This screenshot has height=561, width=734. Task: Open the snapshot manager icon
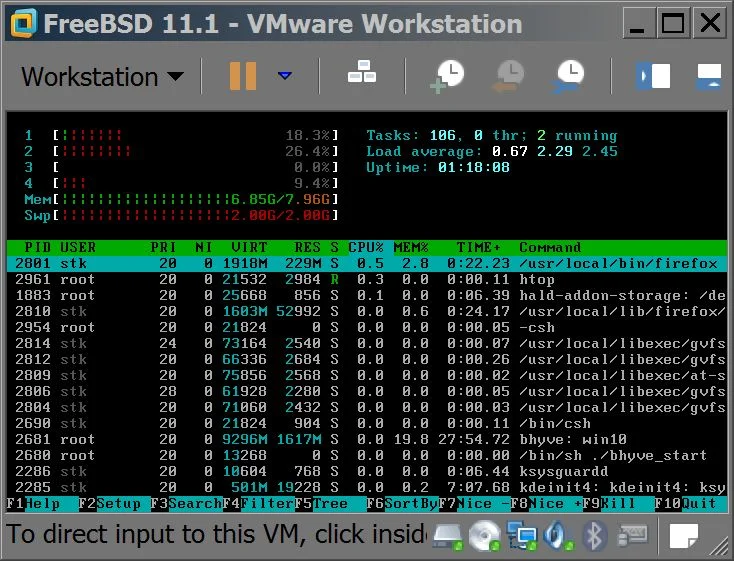(568, 76)
